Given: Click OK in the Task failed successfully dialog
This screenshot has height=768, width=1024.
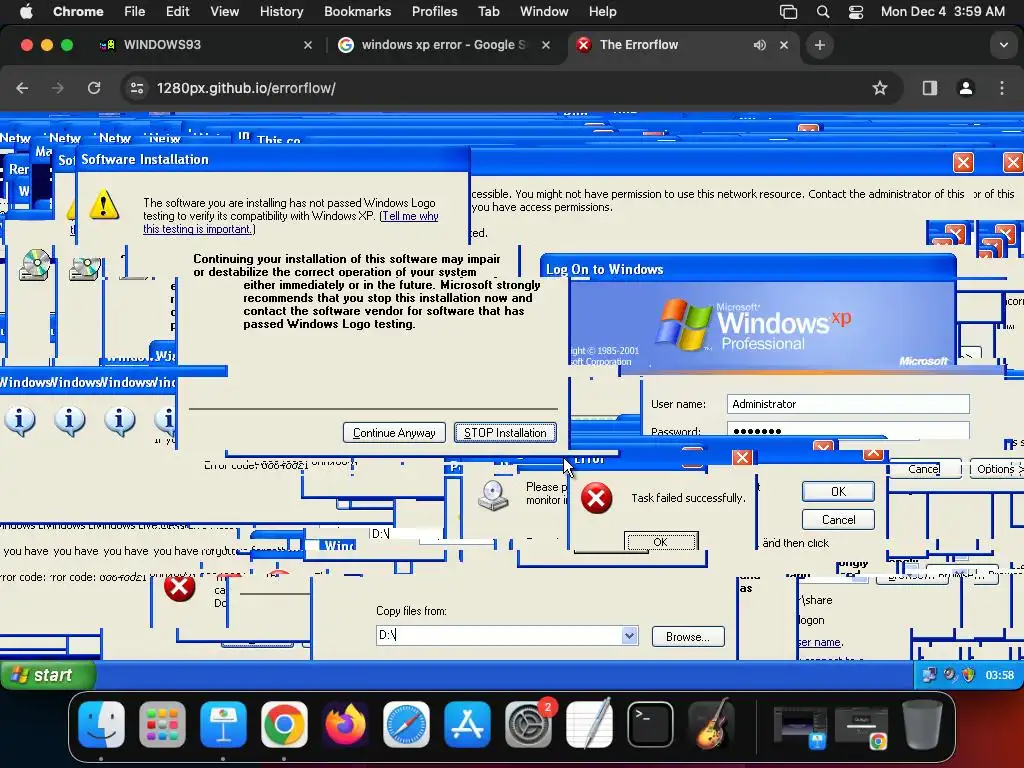Looking at the screenshot, I should pos(660,541).
